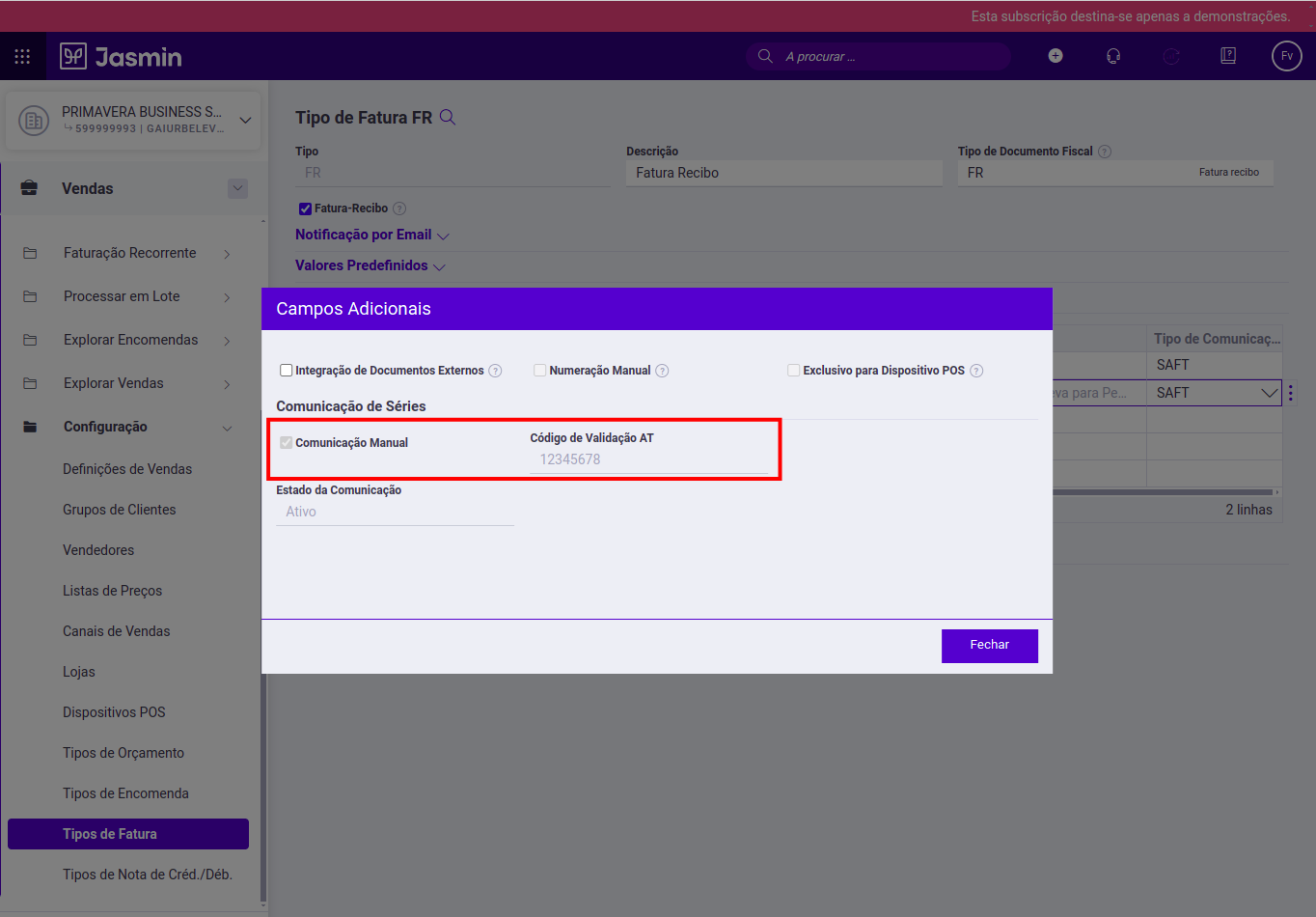Open the three-dot menu on the SAFT row
1316x917 pixels.
coord(1289,392)
